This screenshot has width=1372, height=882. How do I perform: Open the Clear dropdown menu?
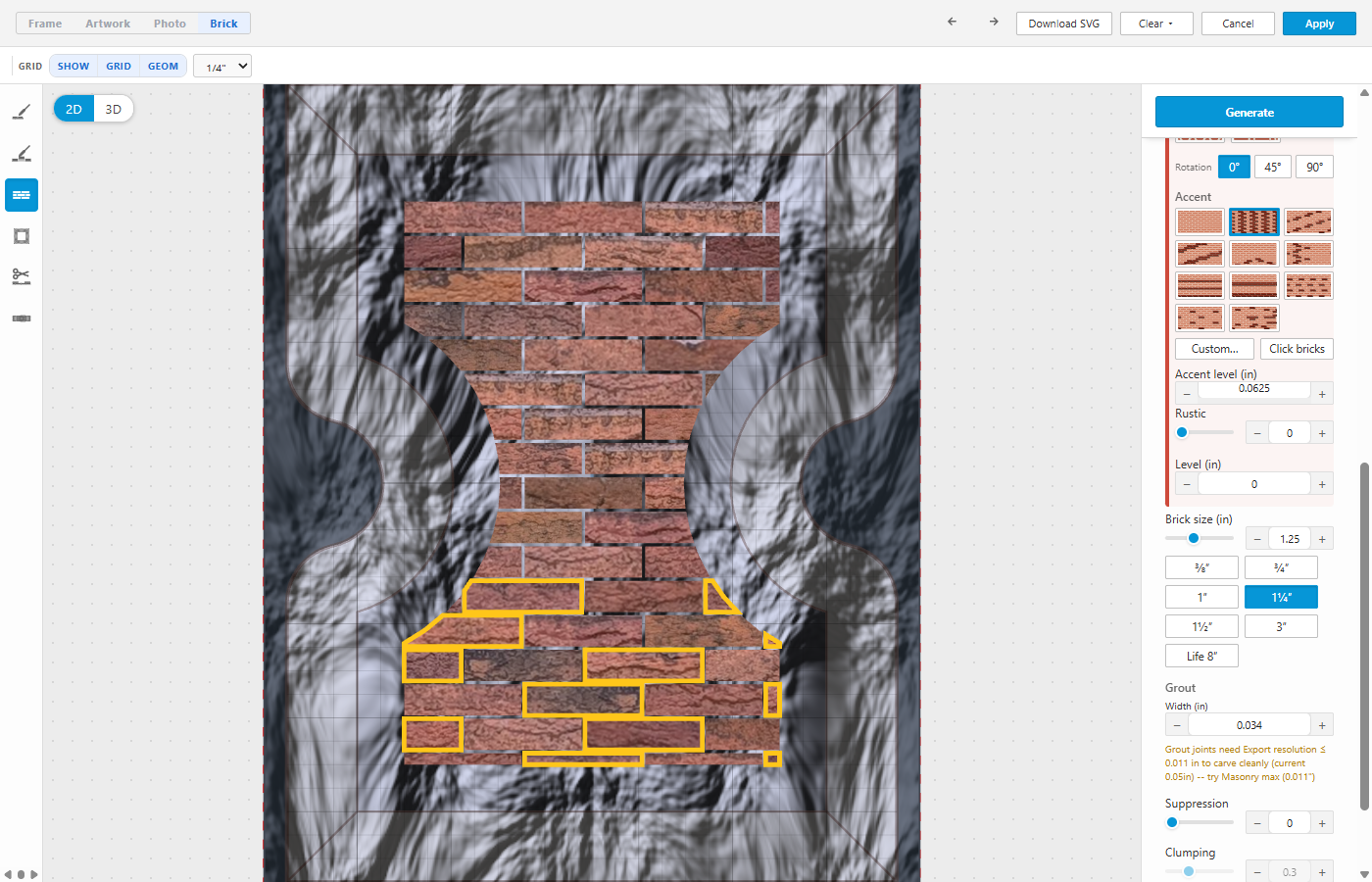[x=1156, y=24]
